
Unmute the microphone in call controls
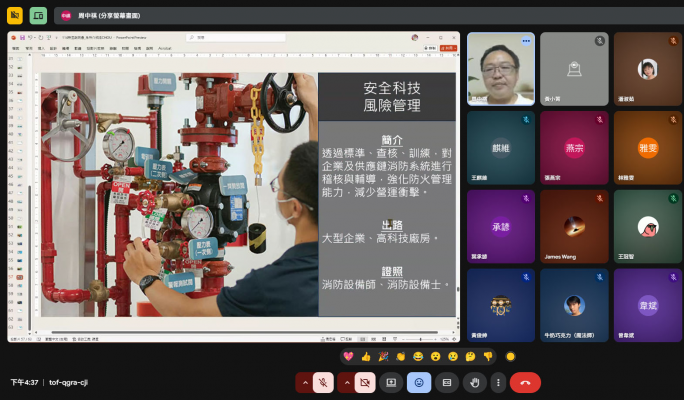click(323, 382)
